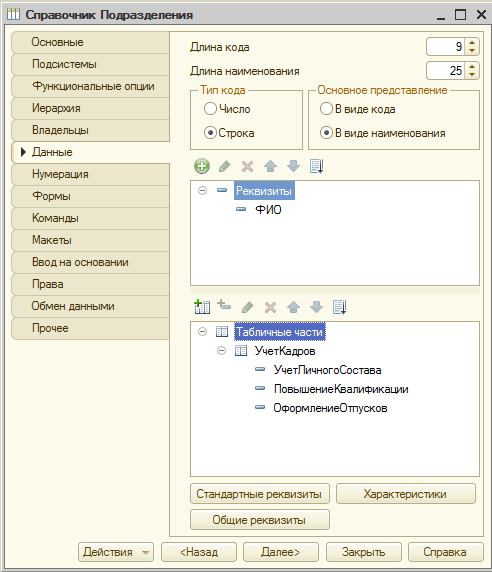Open the Функциональные опции tab
Viewport: 492px width, 572px height.
(90, 86)
